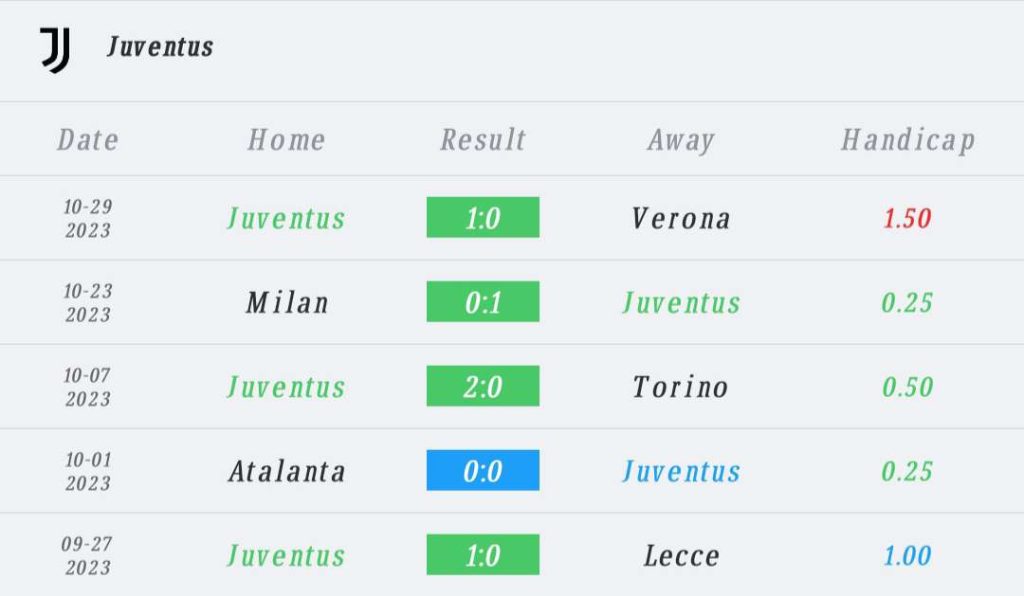Click the Juventus club logo icon
This screenshot has width=1024, height=596.
click(55, 49)
